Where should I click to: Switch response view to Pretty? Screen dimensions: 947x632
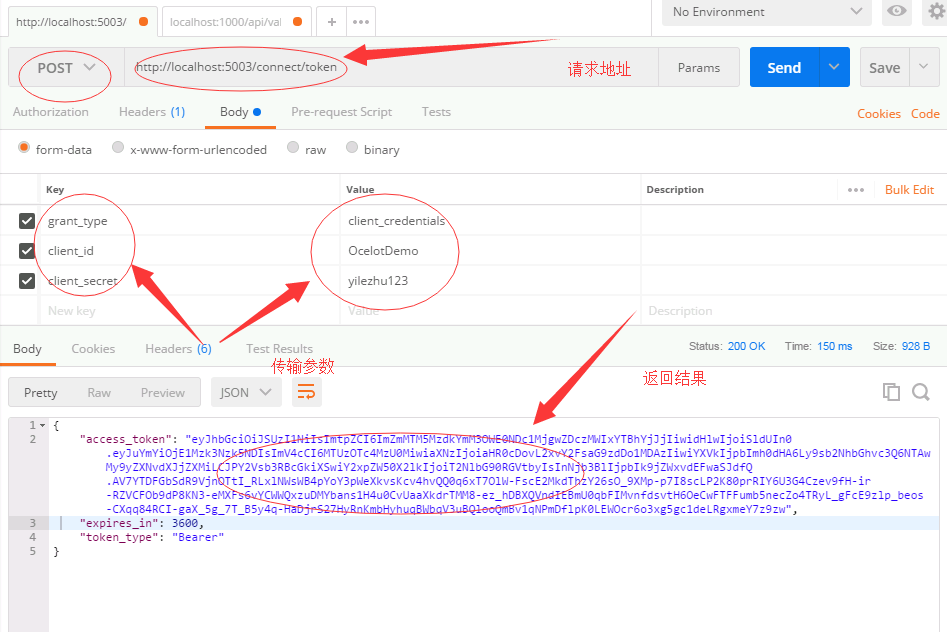coord(40,393)
